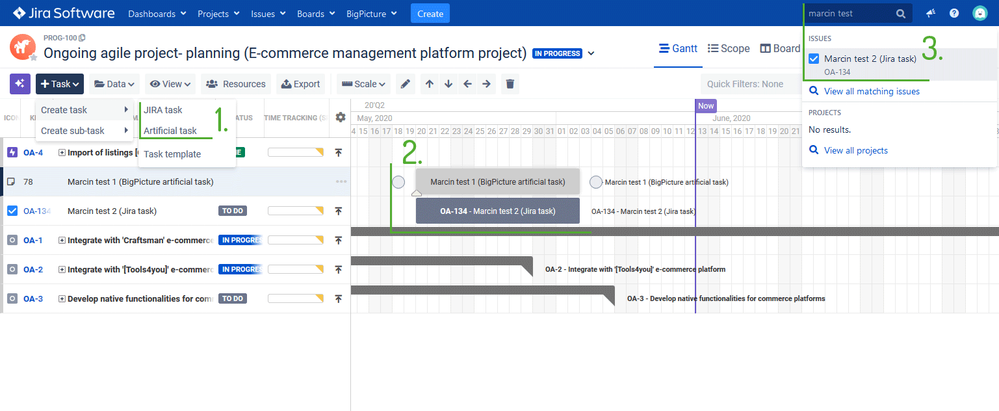Open the user profile avatar
The width and height of the screenshot is (999, 411).
click(980, 13)
